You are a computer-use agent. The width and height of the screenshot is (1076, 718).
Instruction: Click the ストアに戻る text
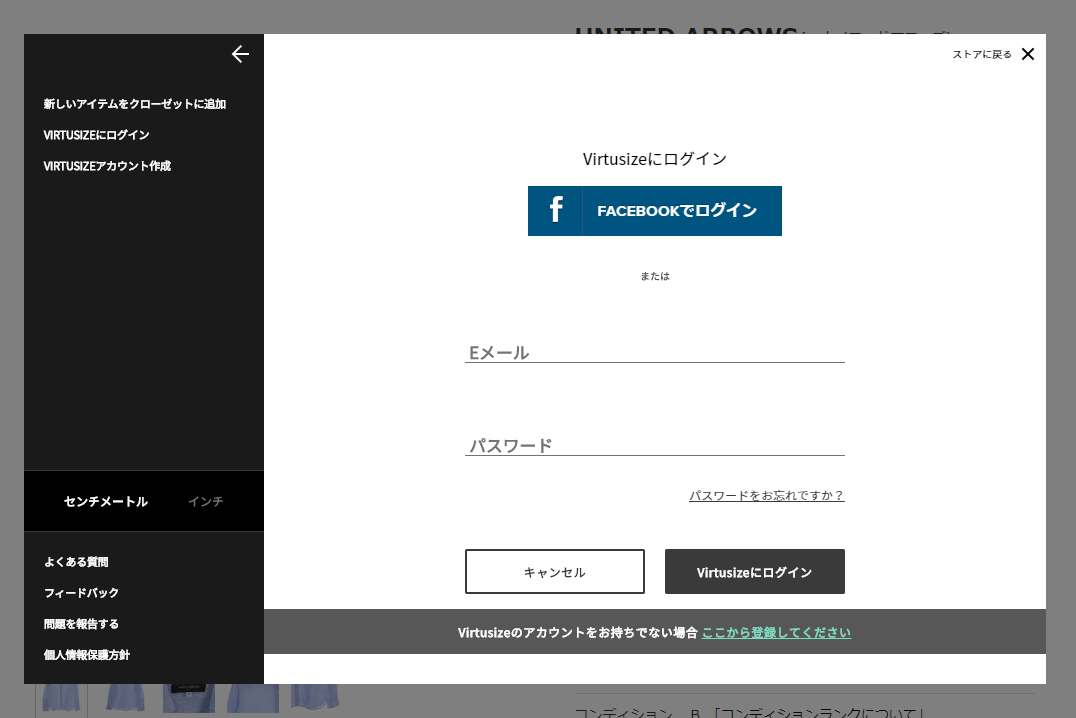point(981,54)
